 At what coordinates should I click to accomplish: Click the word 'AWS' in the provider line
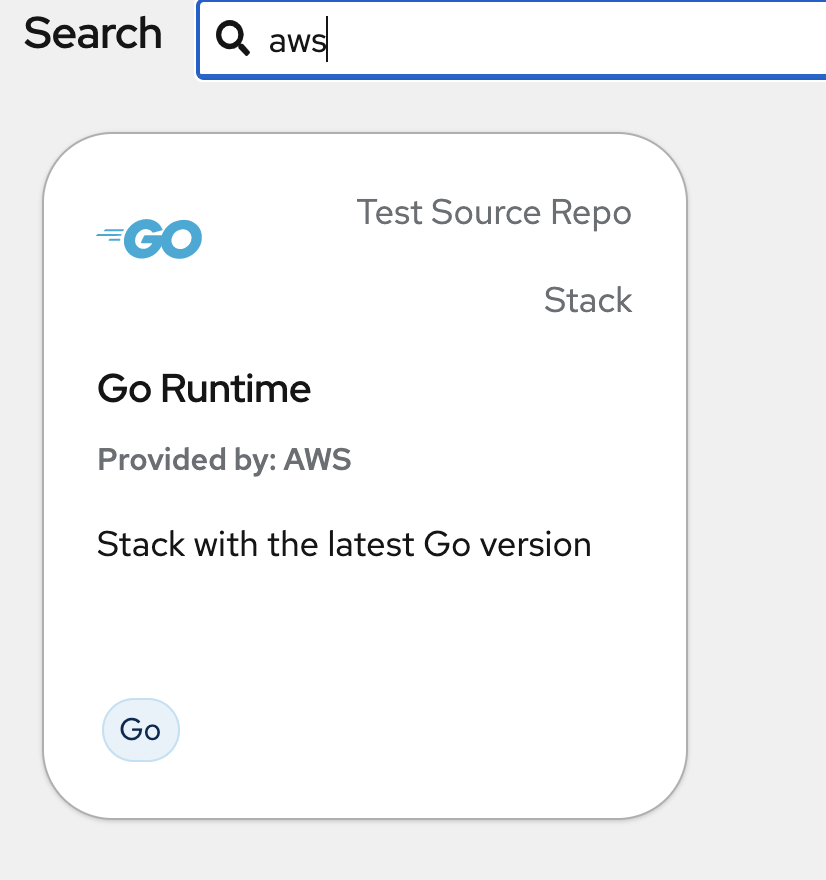pyautogui.click(x=317, y=460)
